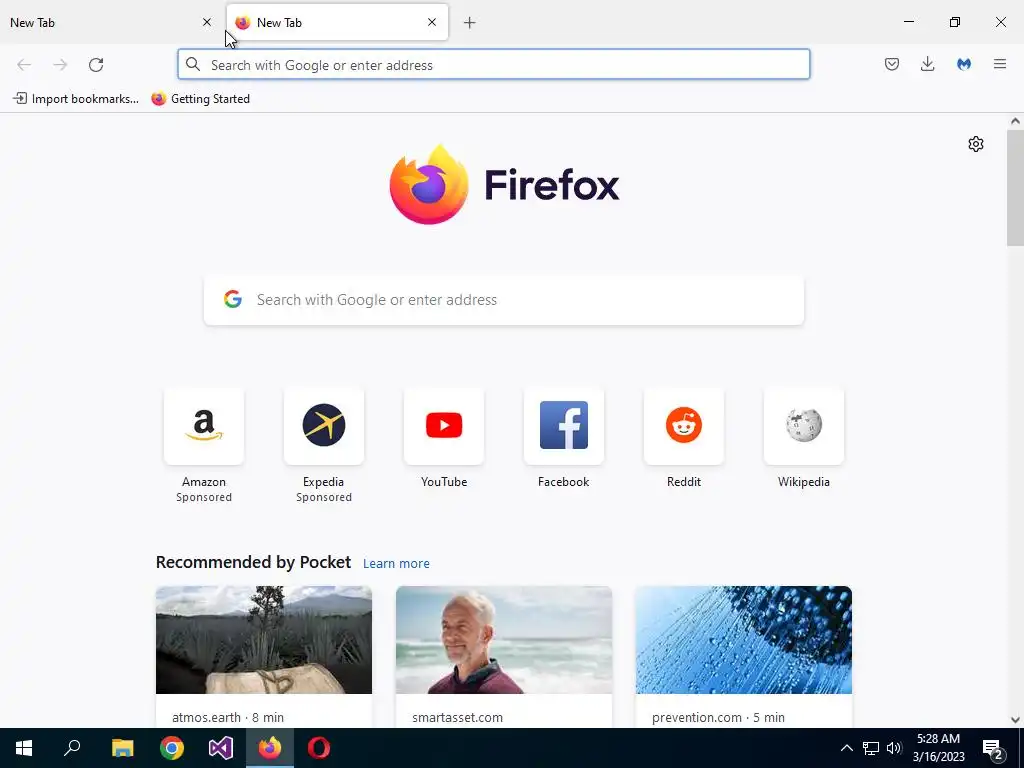
Task: Open a new tab with plus button
Action: 469,23
